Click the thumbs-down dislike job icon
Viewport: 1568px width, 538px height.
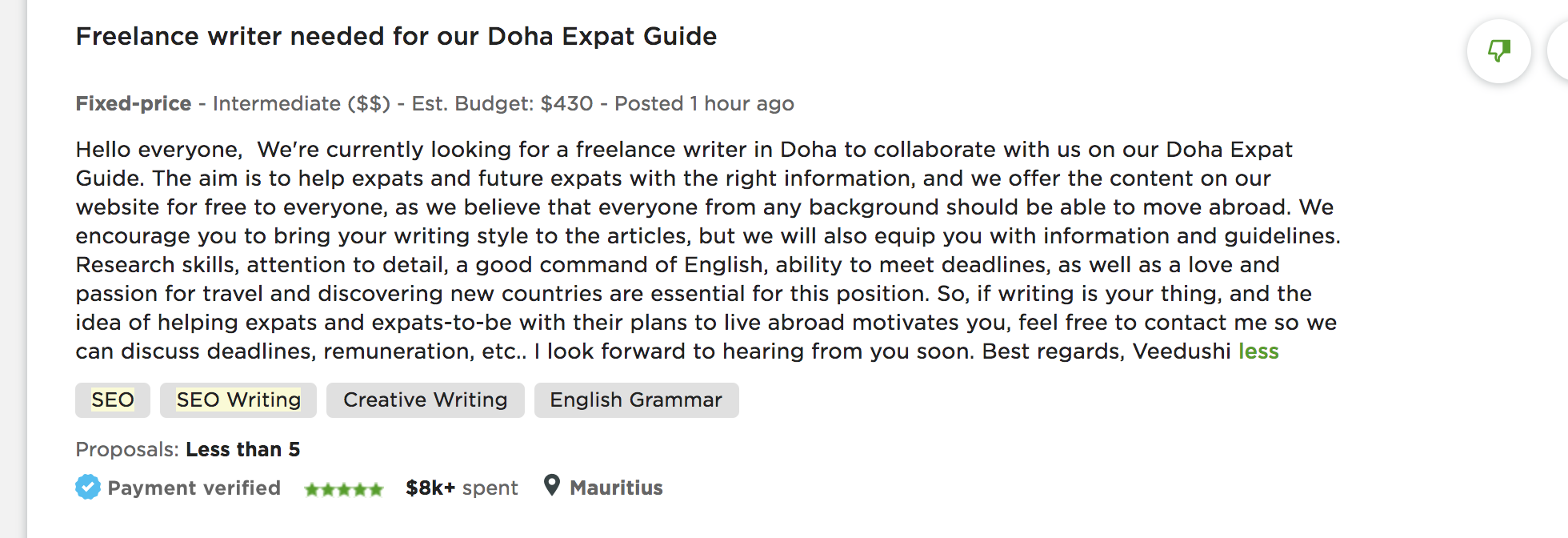pos(1498,51)
